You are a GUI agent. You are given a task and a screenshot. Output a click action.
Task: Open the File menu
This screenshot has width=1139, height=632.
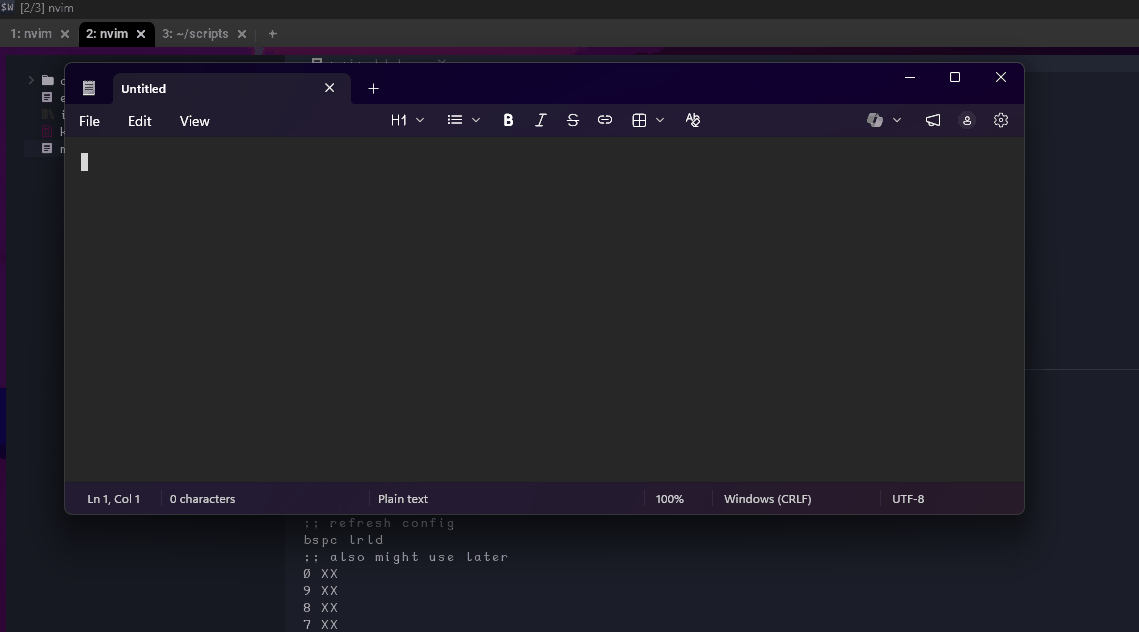pyautogui.click(x=89, y=121)
